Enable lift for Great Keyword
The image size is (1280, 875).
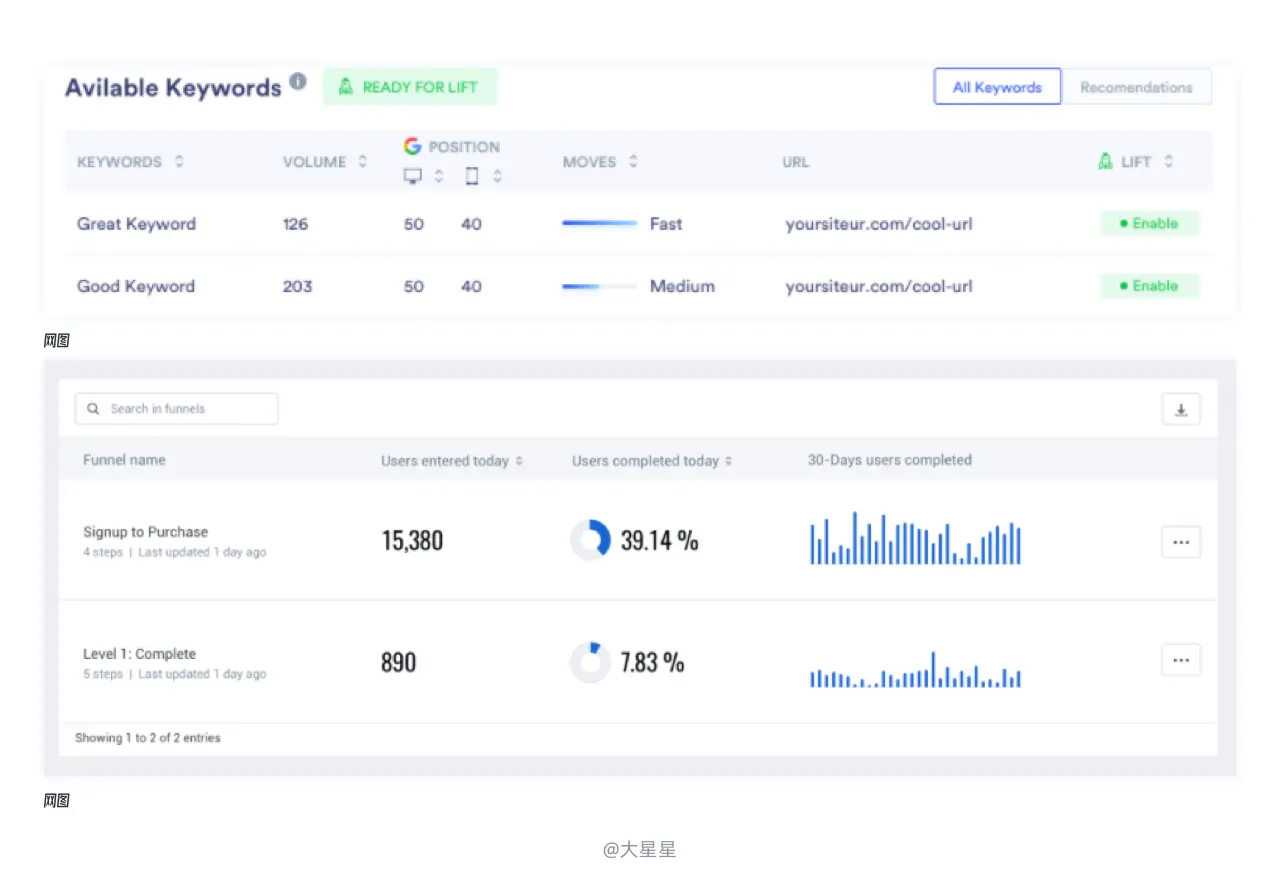point(1149,224)
